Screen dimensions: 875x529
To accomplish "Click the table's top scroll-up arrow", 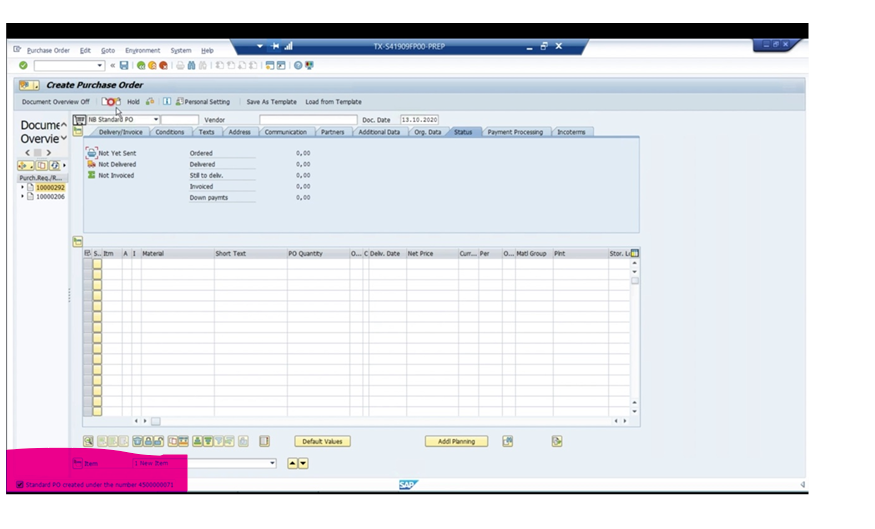I will pos(634,263).
